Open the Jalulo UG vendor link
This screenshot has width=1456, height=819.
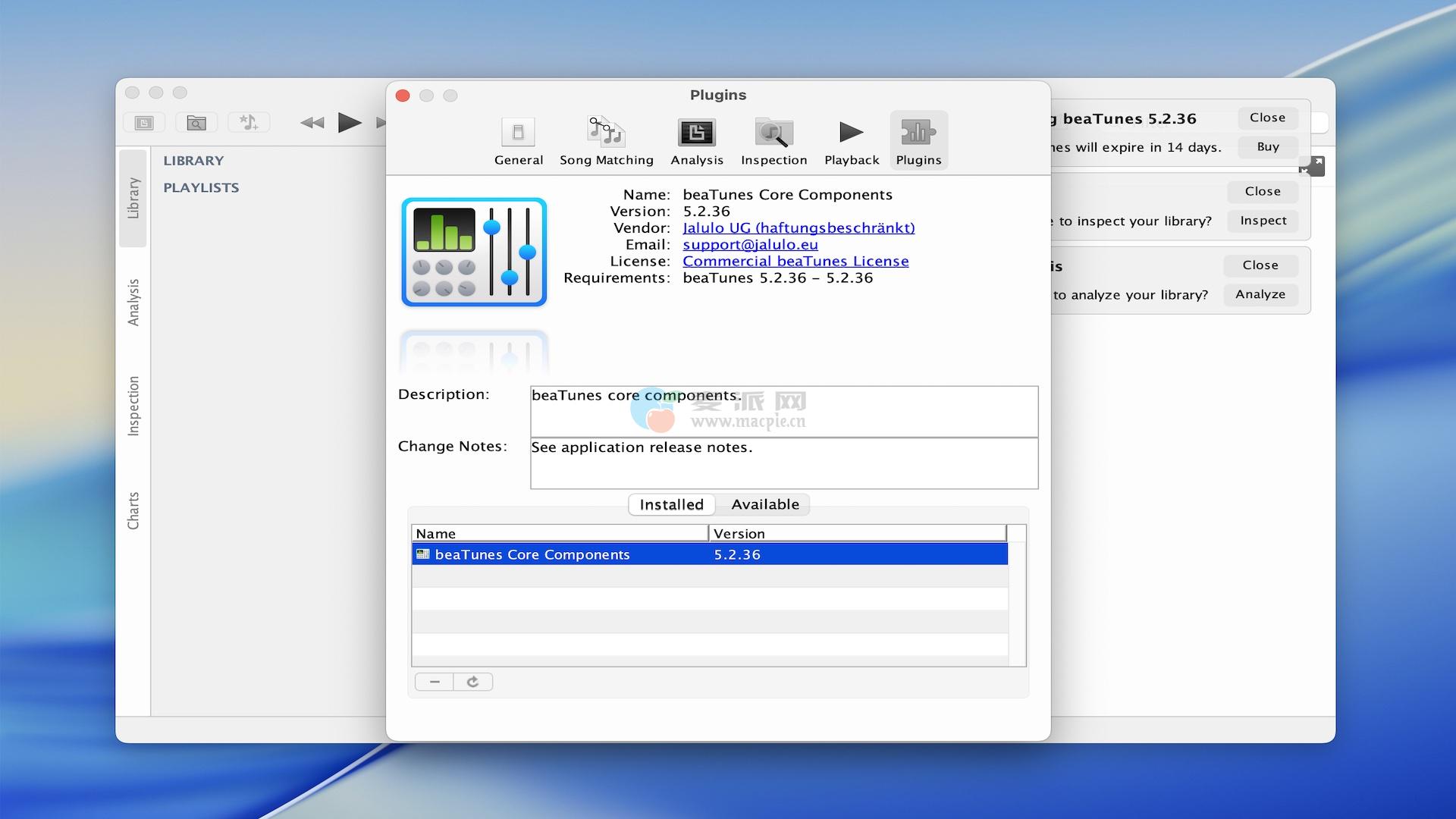(798, 228)
